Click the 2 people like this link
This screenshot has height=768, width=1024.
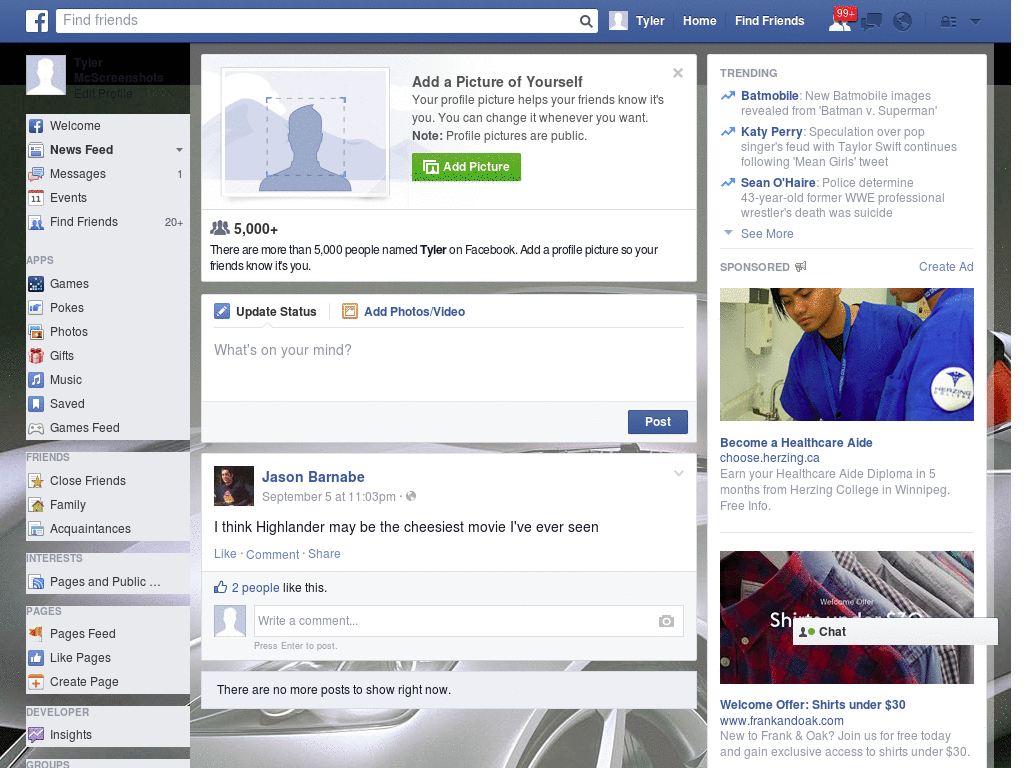255,588
